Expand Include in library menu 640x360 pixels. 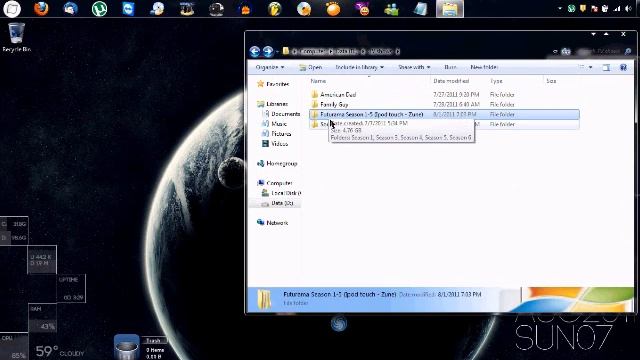point(360,67)
